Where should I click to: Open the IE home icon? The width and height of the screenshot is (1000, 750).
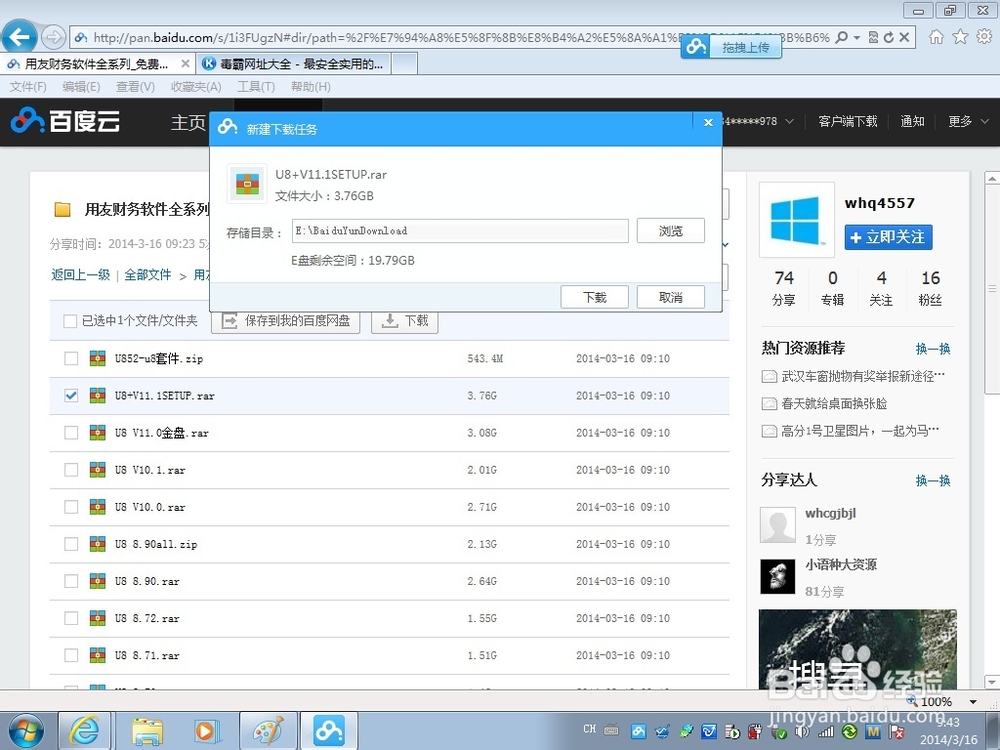click(936, 37)
